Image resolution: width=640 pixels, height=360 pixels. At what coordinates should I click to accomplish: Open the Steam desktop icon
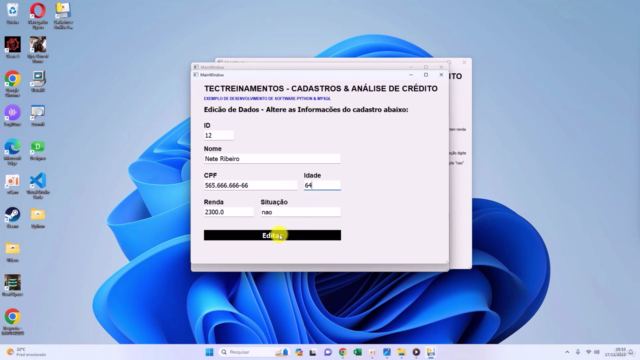[x=13, y=218]
